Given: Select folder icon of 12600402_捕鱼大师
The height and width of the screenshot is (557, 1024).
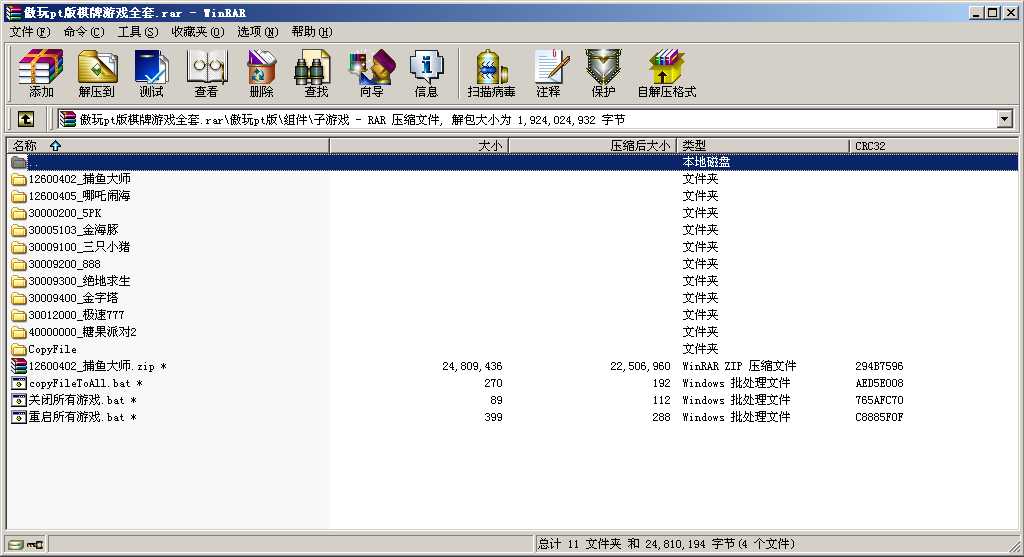Looking at the screenshot, I should pyautogui.click(x=18, y=179).
